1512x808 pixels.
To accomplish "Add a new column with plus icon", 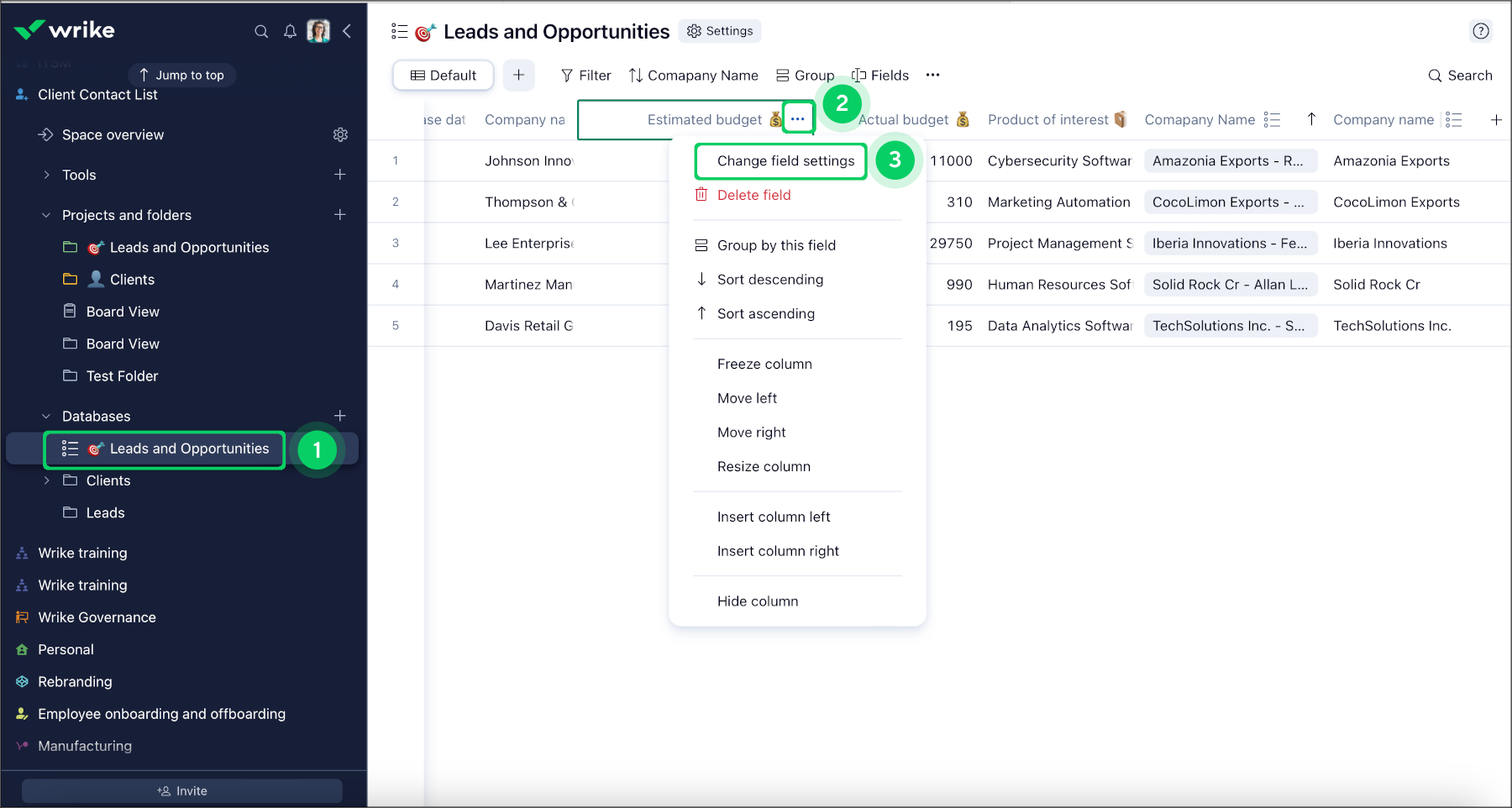I will point(1496,120).
